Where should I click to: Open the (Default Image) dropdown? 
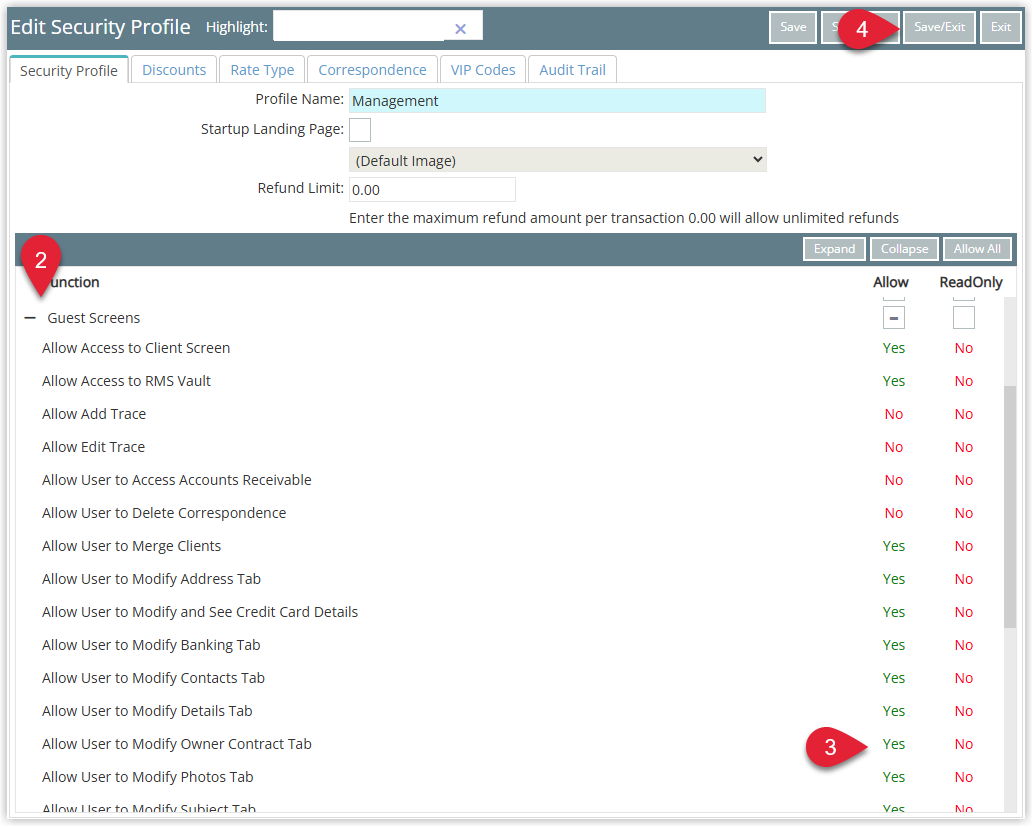[557, 160]
